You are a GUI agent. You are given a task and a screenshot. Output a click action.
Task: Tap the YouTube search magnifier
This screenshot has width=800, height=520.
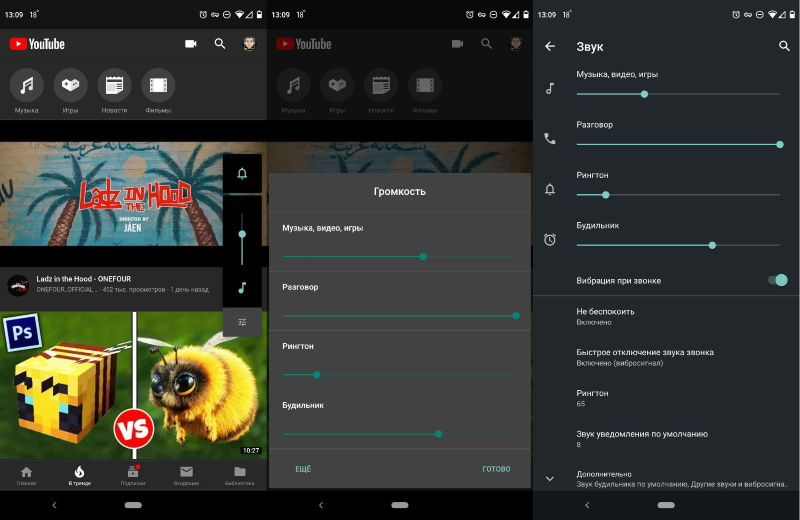(220, 44)
